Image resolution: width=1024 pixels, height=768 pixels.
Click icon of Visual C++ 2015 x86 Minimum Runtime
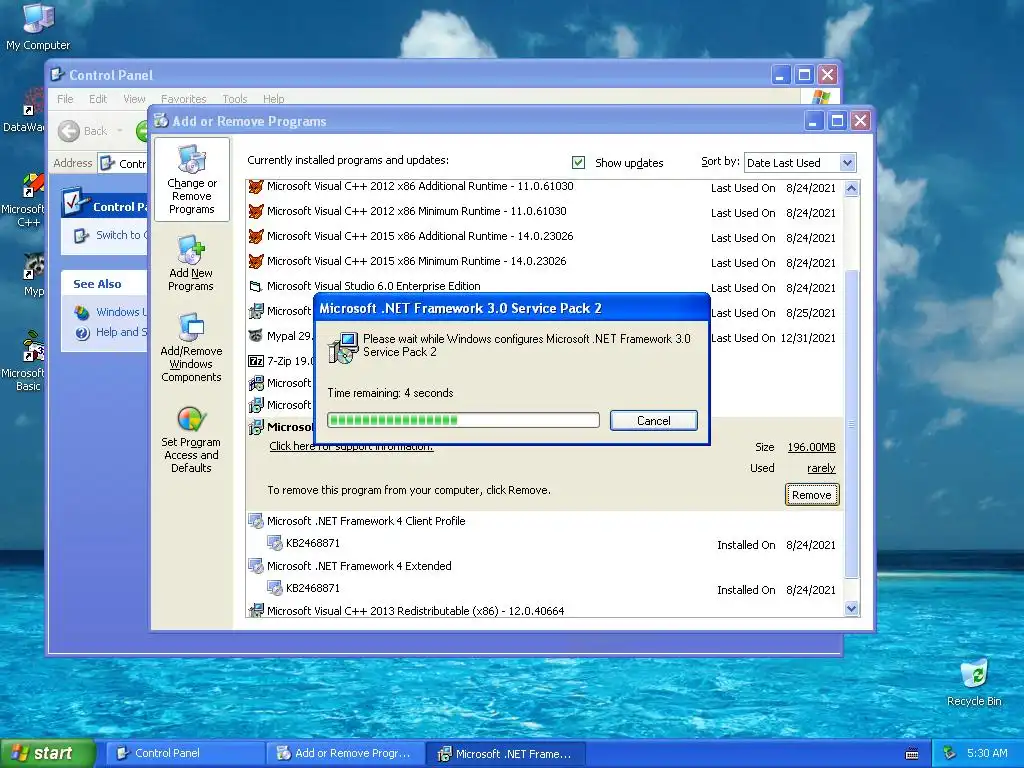(x=256, y=261)
